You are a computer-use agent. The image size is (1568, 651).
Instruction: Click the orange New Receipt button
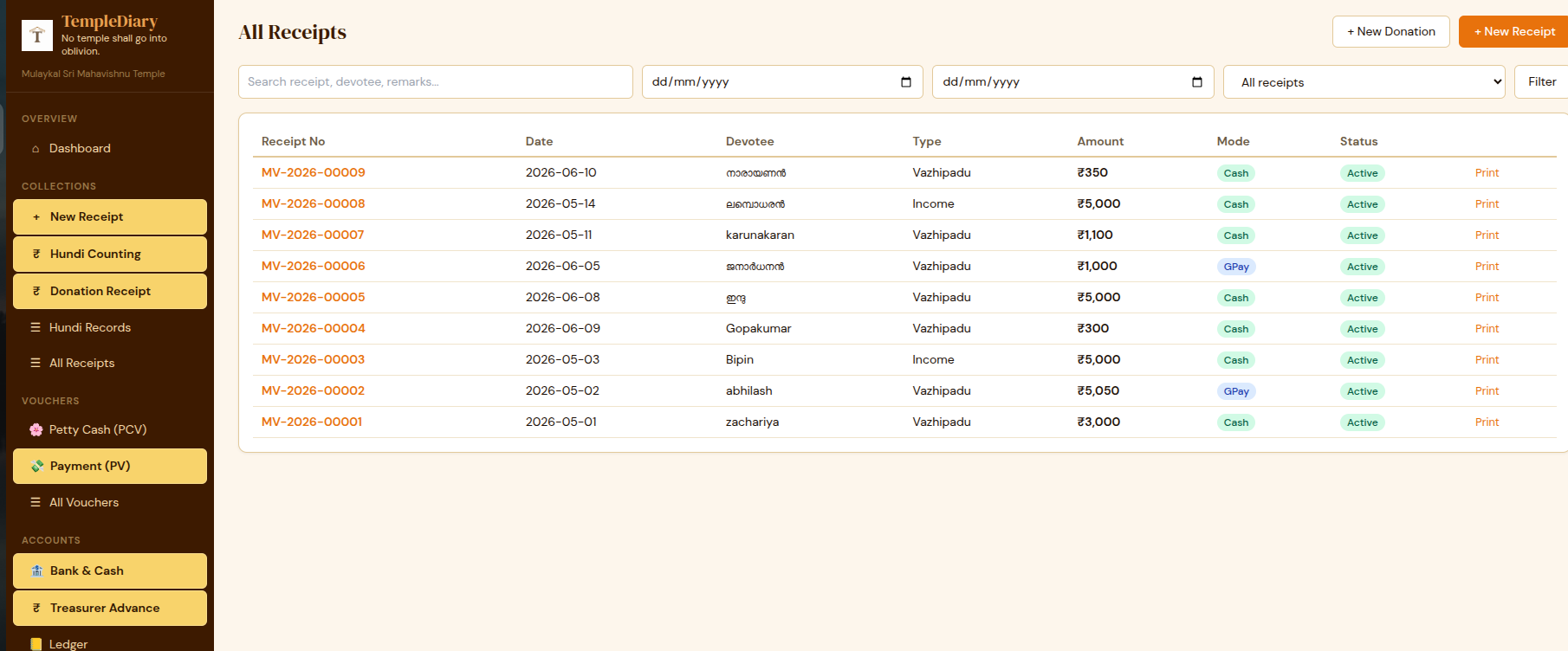tap(1514, 32)
